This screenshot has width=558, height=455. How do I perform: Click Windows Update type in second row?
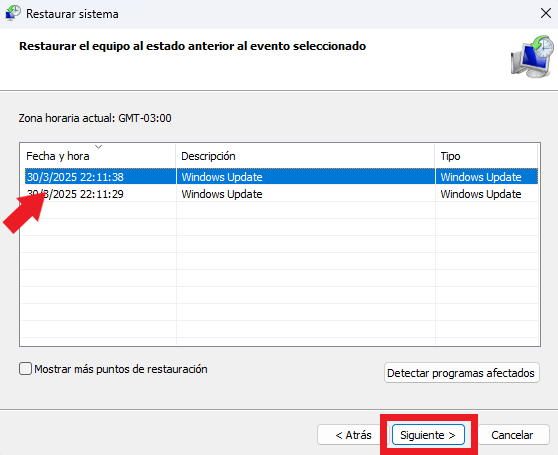[481, 194]
